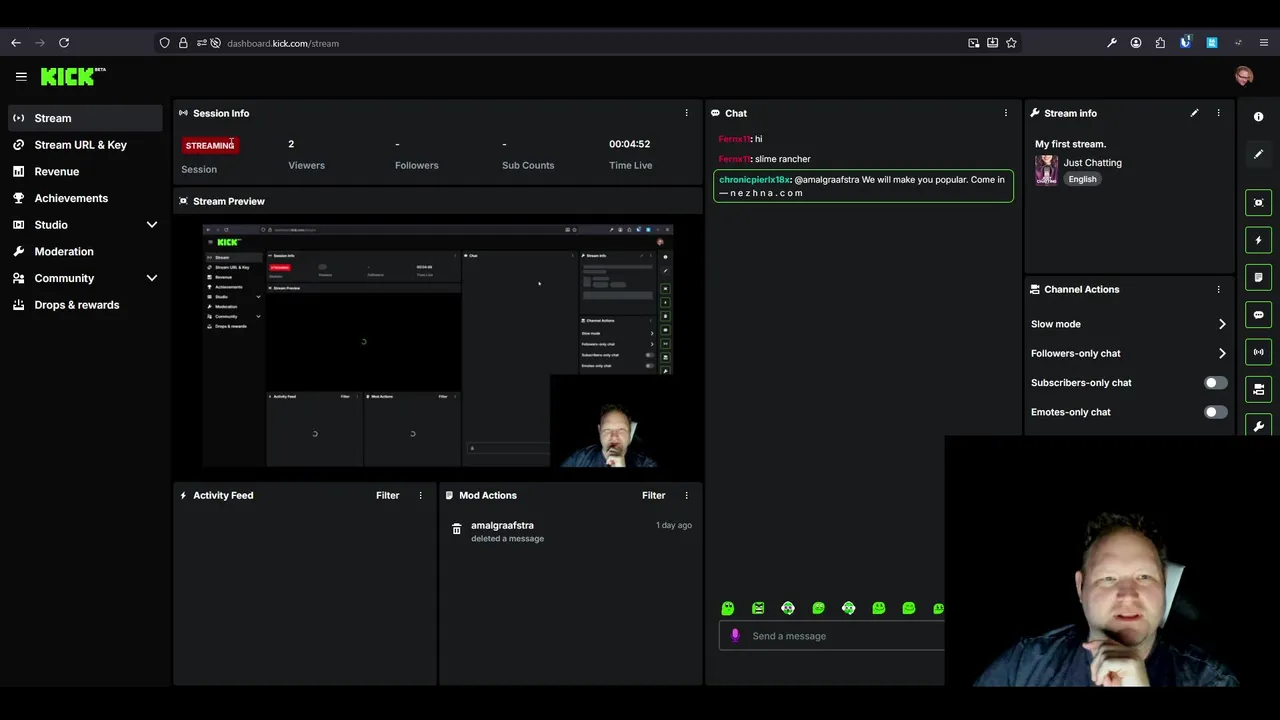Insert the third emote with headphones

click(788, 608)
